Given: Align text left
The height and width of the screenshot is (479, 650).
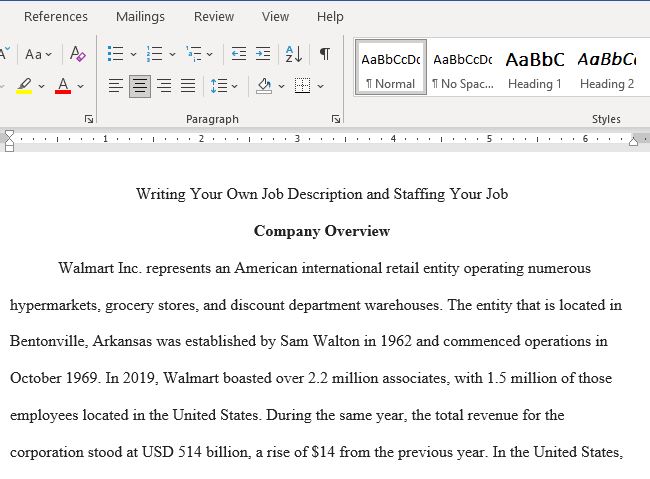Looking at the screenshot, I should (x=116, y=86).
